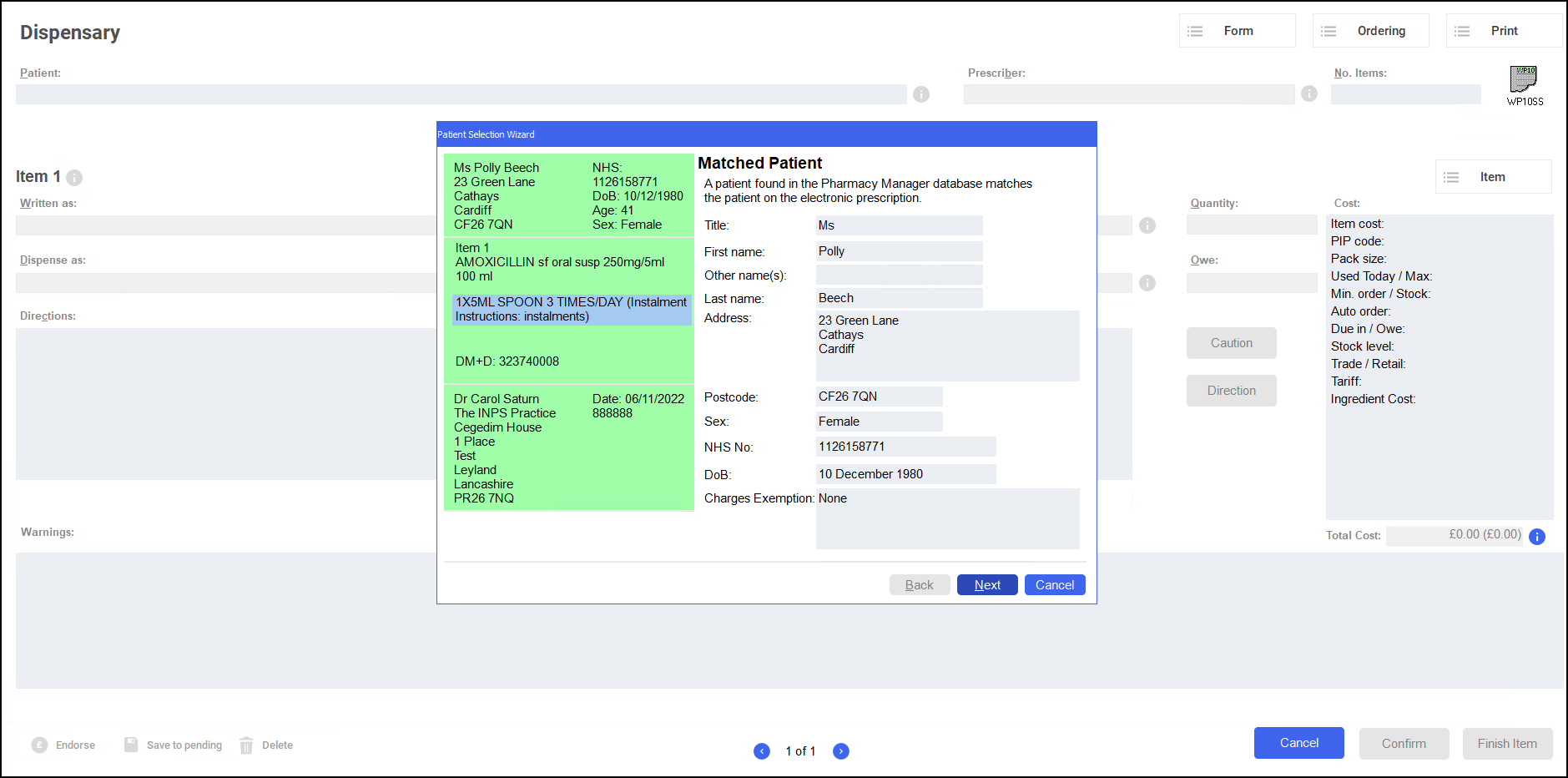Click Back in the Patient Selection Wizard
The height and width of the screenshot is (778, 1568).
point(920,585)
